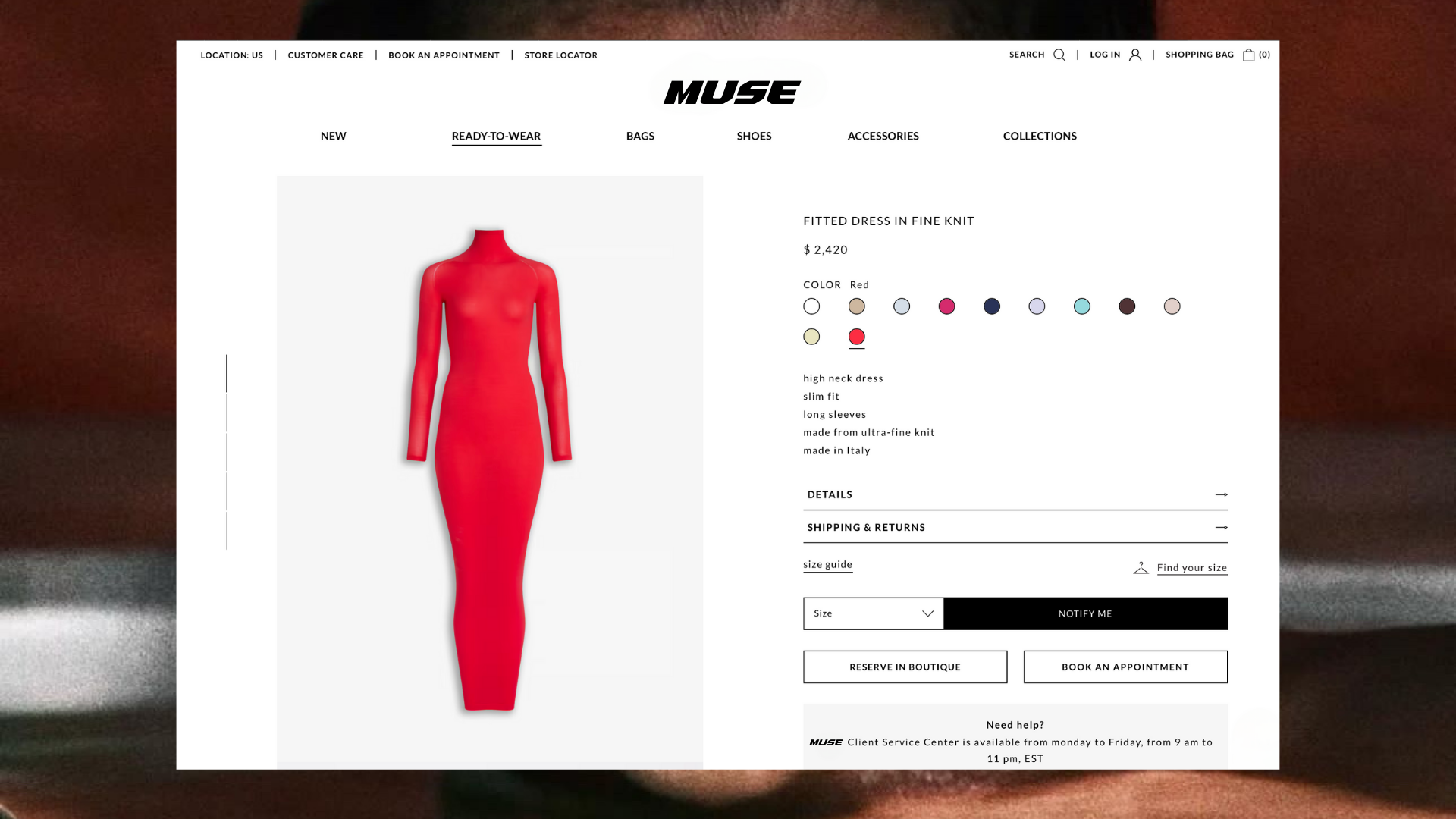Click the hanger icon beside Find your size
Viewport: 1456px width, 819px height.
coord(1141,567)
